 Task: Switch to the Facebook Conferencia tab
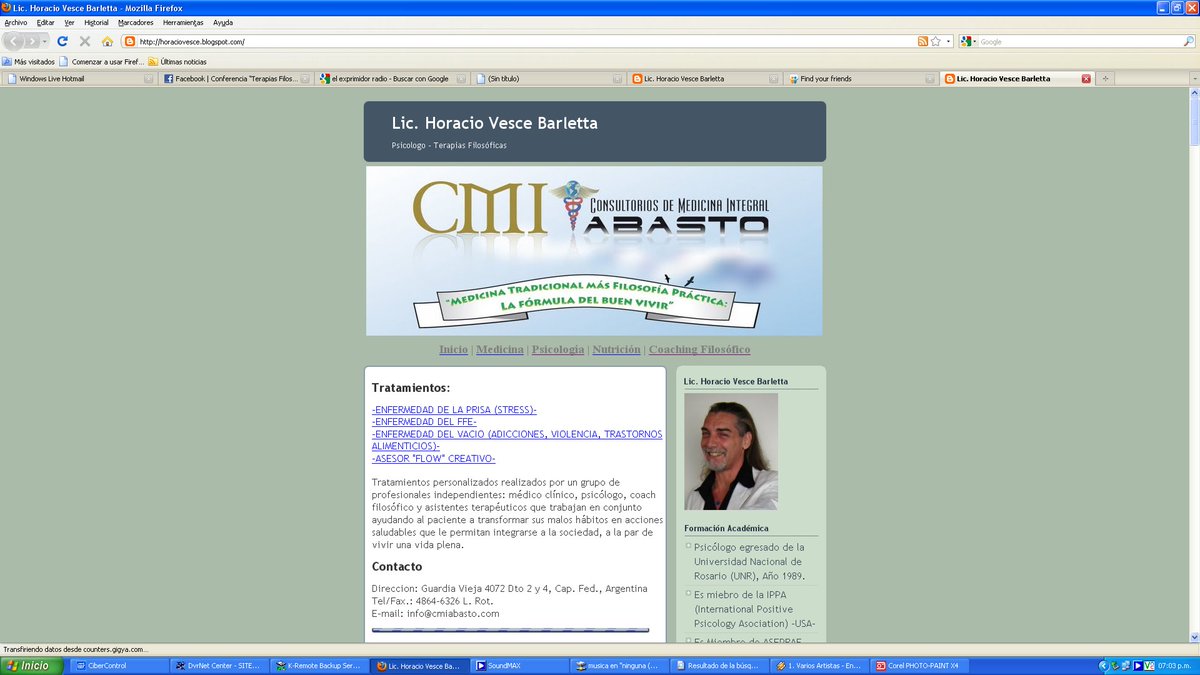pyautogui.click(x=236, y=78)
